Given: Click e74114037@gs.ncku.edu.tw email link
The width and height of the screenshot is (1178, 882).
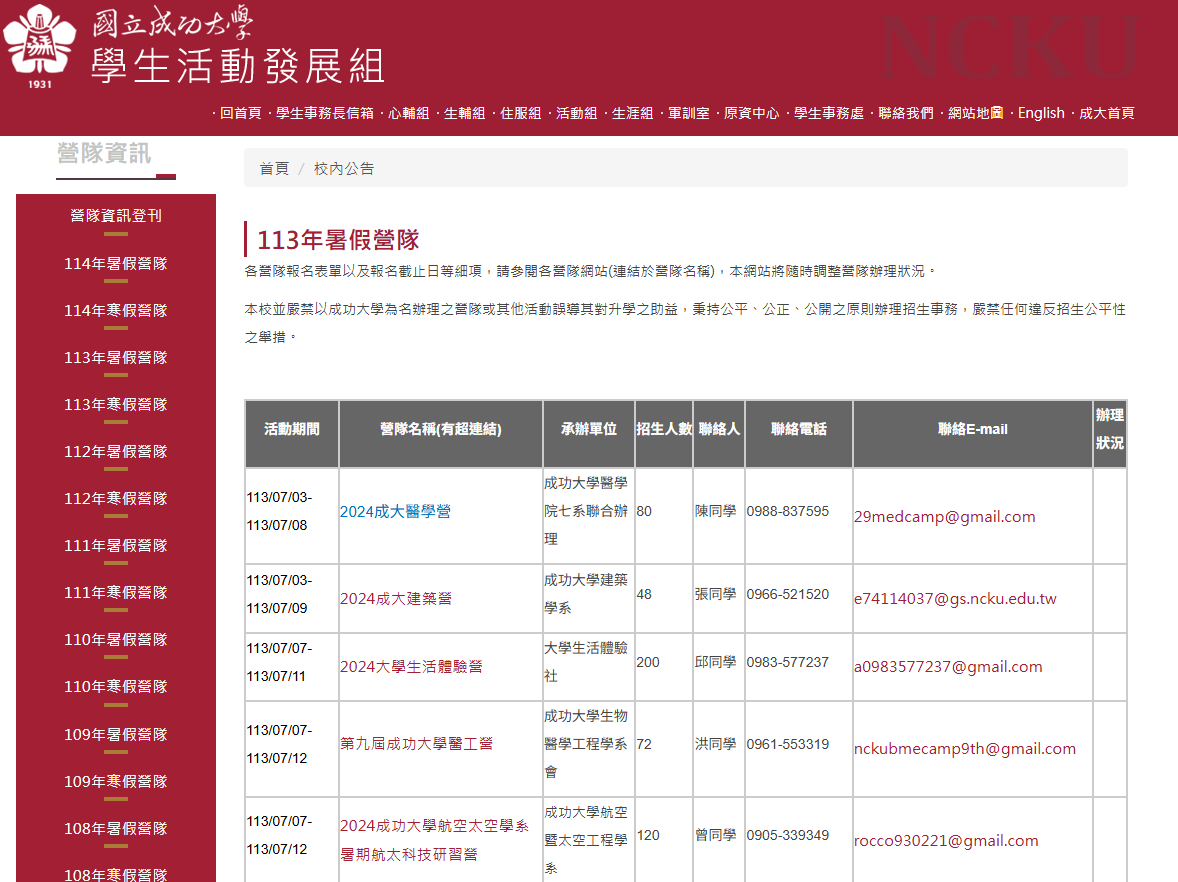Looking at the screenshot, I should point(955,598).
